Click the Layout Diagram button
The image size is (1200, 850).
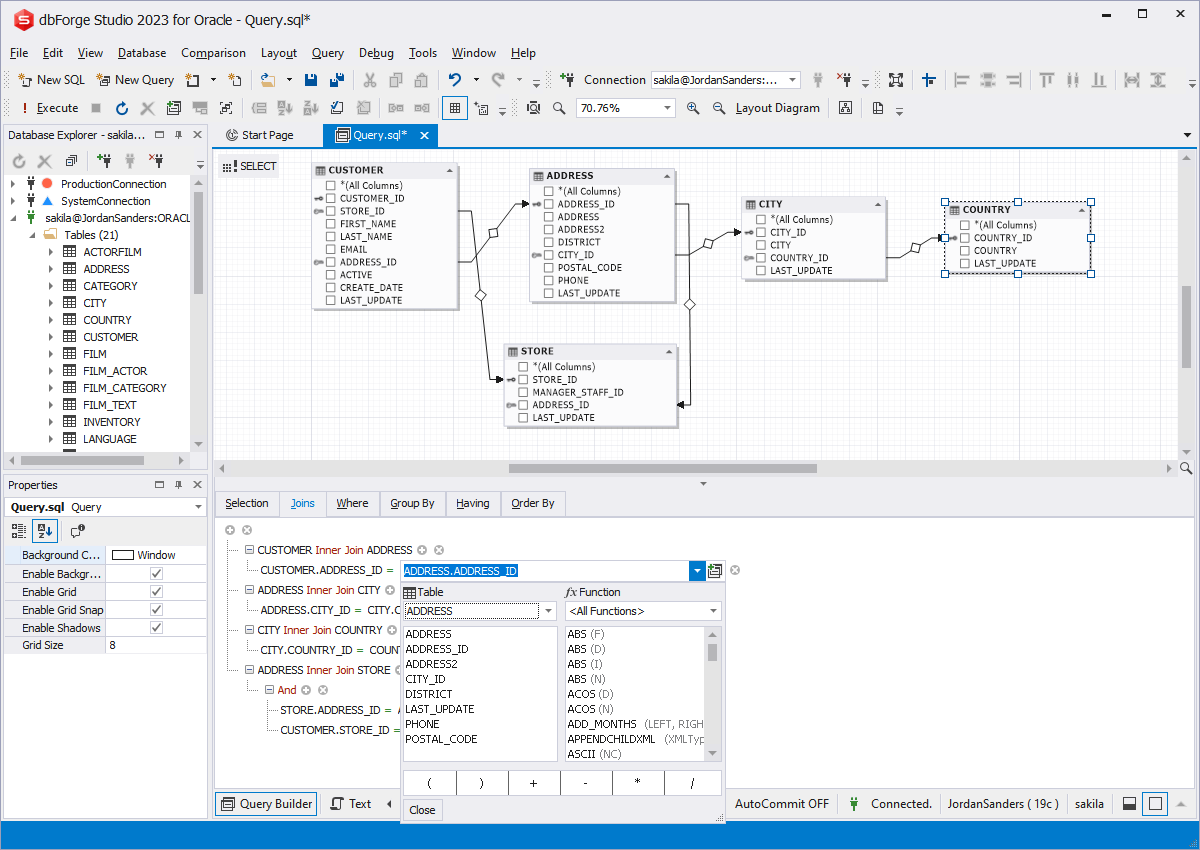(x=777, y=107)
